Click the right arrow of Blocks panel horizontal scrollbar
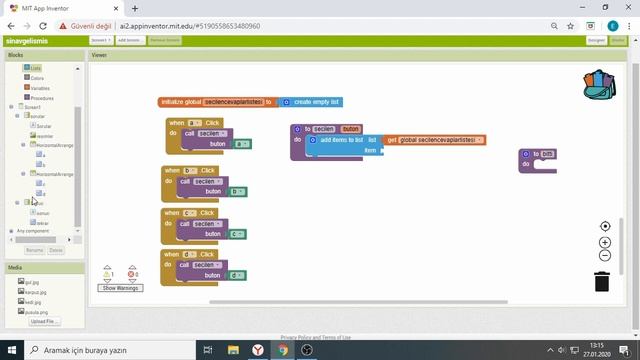The image size is (640, 360). pyautogui.click(x=69, y=240)
